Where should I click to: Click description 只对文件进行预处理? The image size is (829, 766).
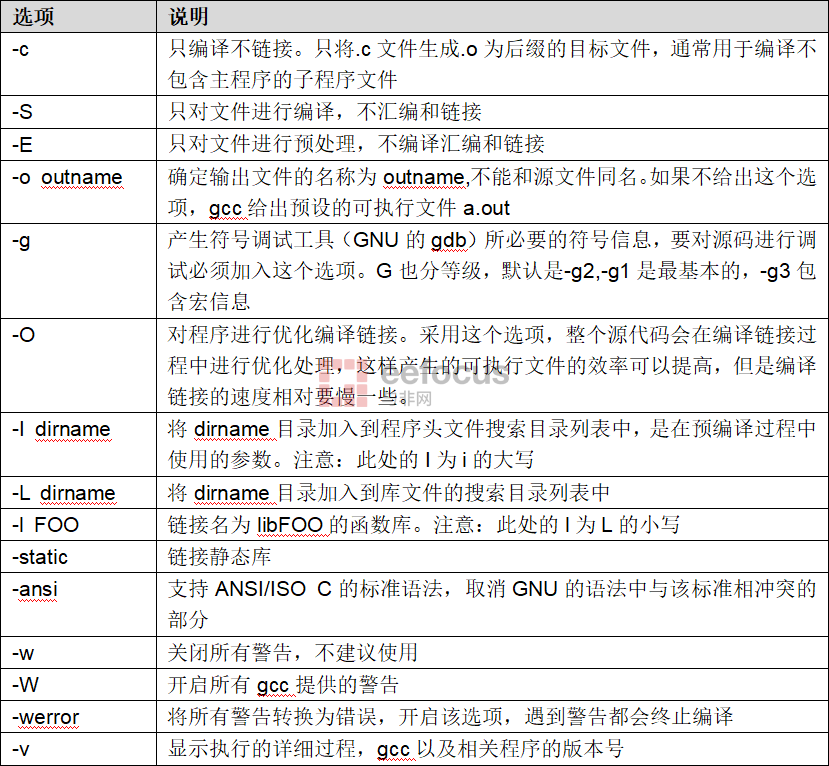point(492,144)
